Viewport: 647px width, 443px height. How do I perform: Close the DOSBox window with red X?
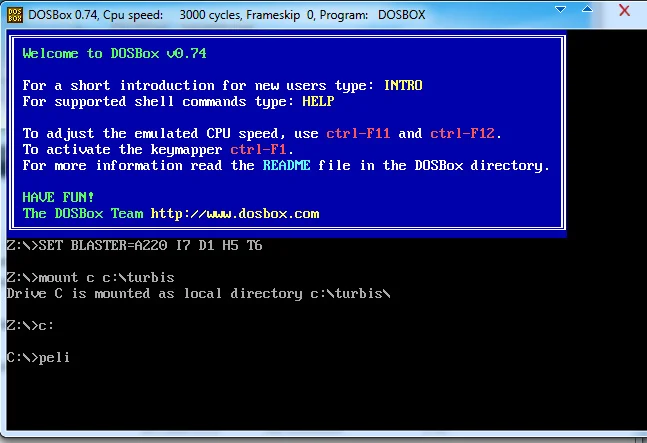pyautogui.click(x=624, y=10)
